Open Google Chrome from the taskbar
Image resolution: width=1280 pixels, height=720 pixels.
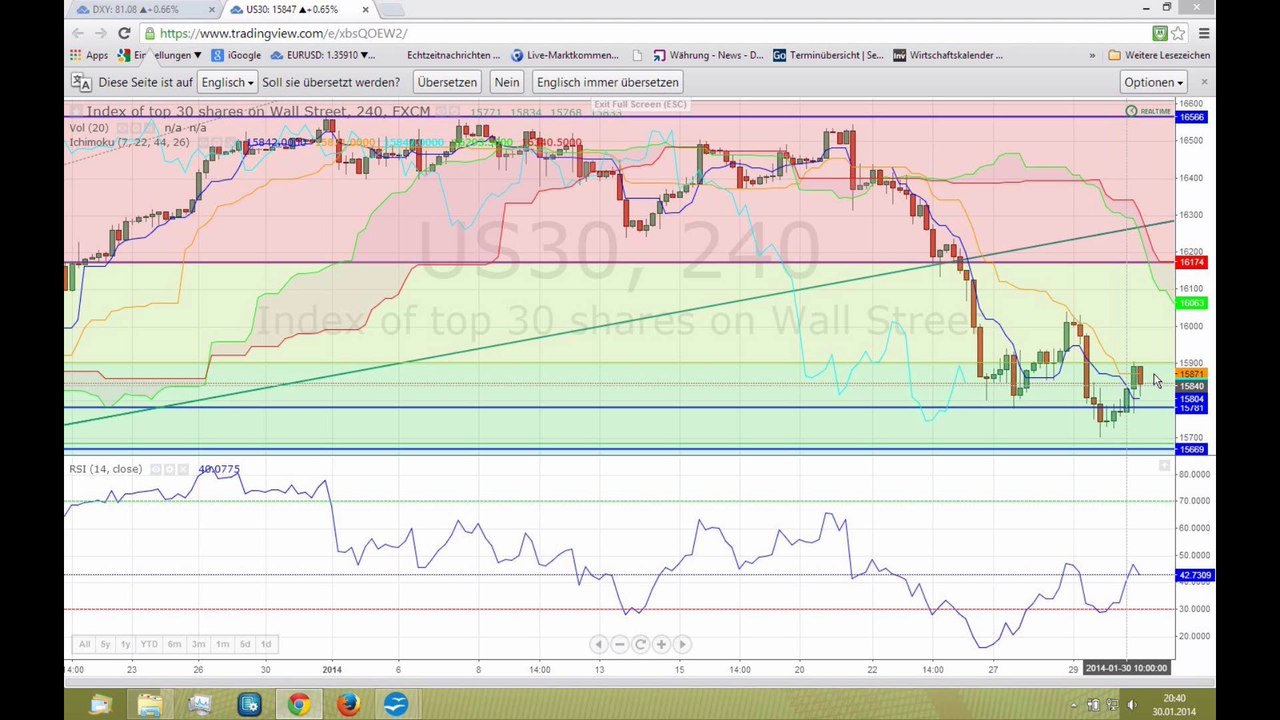pyautogui.click(x=298, y=705)
